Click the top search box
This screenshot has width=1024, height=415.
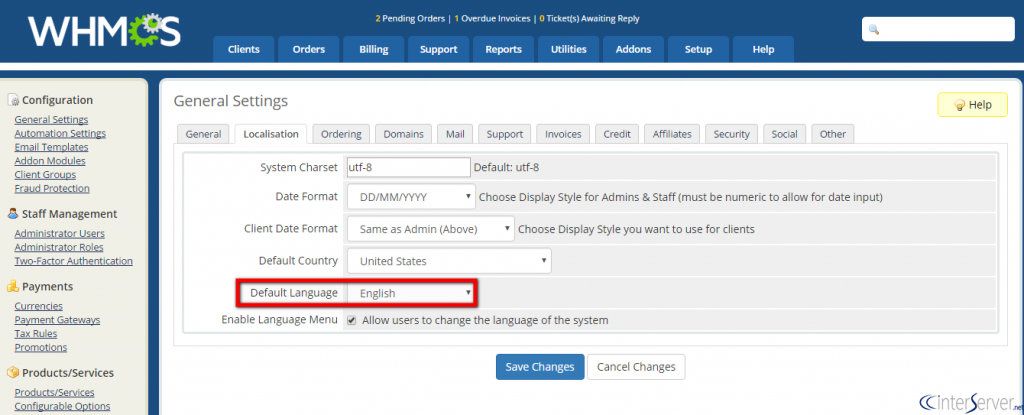tap(938, 29)
